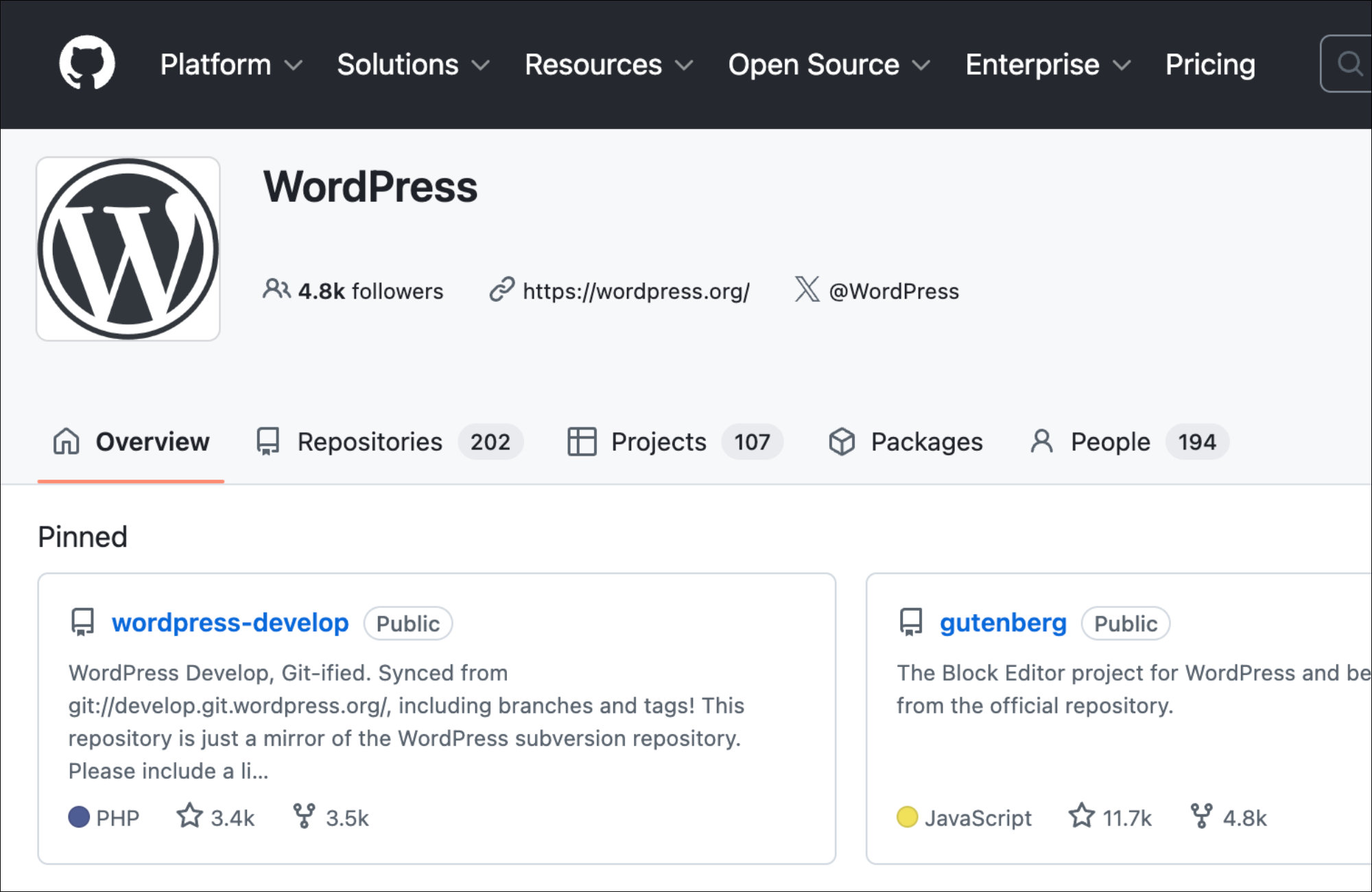
Task: Click the star icon on wordpress-develop
Action: pyautogui.click(x=189, y=816)
